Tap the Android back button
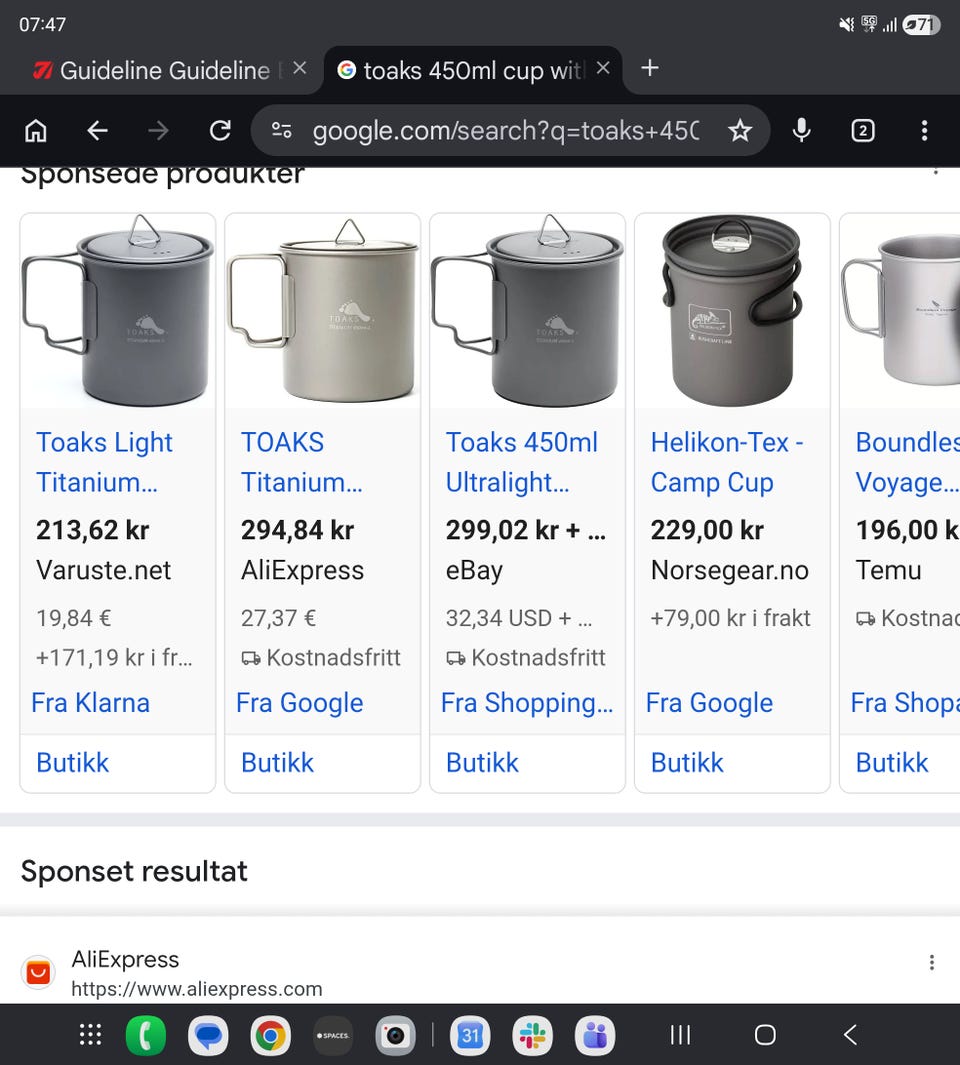The width and height of the screenshot is (960, 1065). (850, 1034)
